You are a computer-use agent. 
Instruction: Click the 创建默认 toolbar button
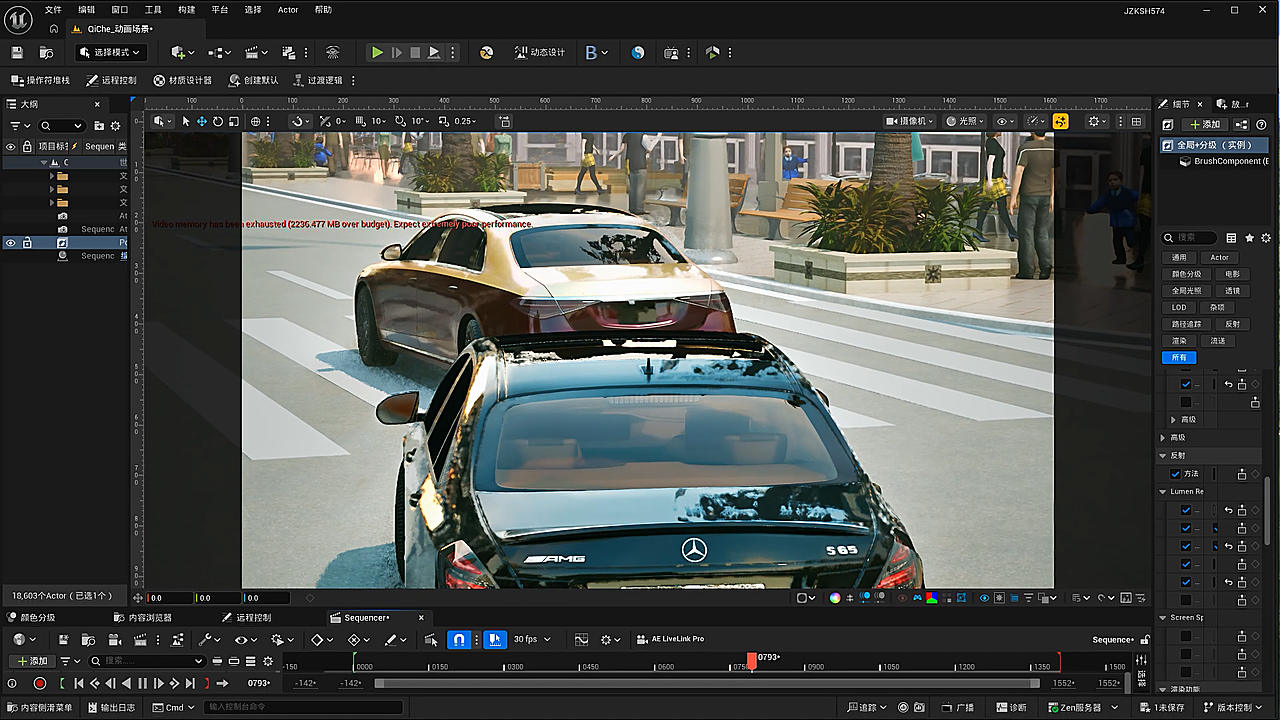coord(254,80)
